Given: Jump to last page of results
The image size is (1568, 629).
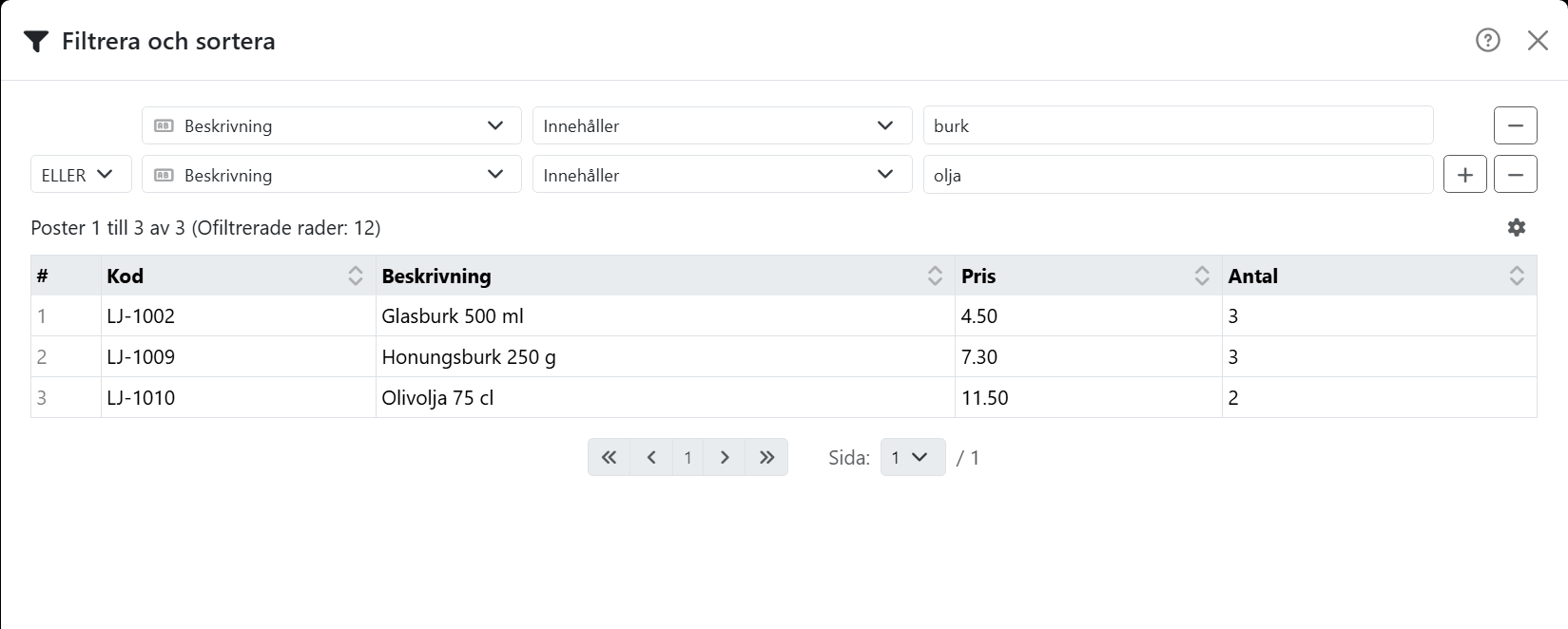Looking at the screenshot, I should (766, 457).
